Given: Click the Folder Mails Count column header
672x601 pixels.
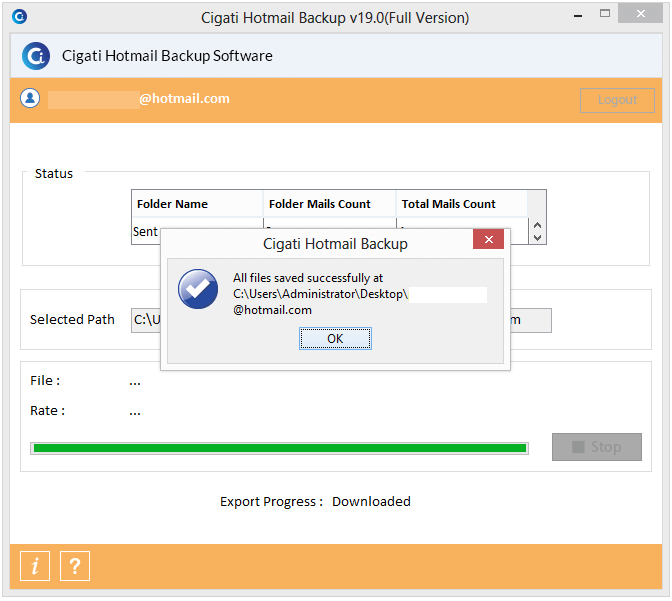Looking at the screenshot, I should (329, 204).
